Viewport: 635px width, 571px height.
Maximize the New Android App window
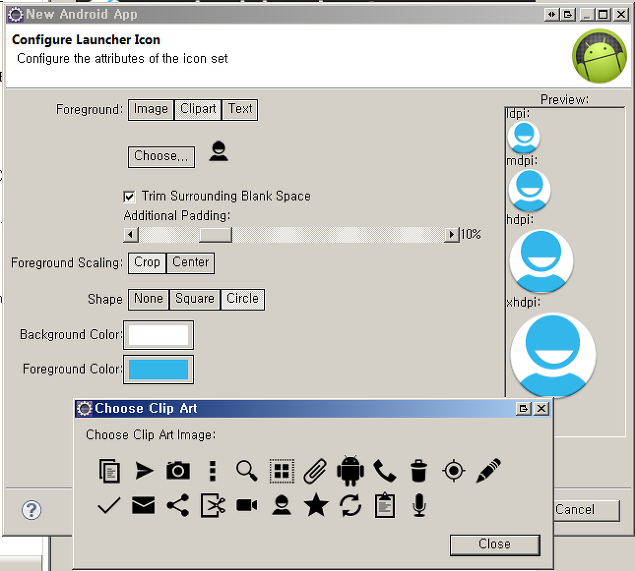point(603,15)
